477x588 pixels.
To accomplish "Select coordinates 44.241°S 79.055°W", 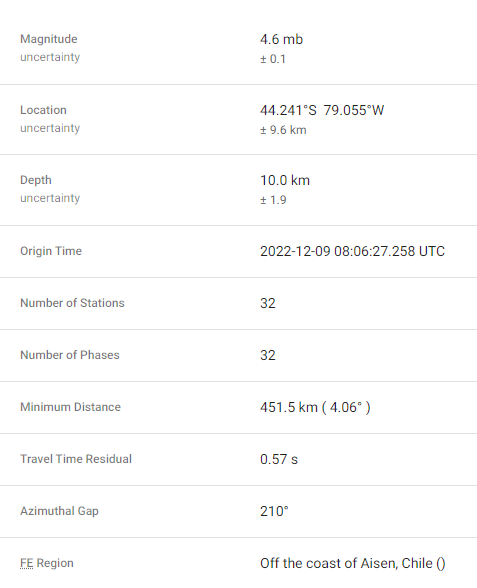I will pyautogui.click(x=322, y=110).
